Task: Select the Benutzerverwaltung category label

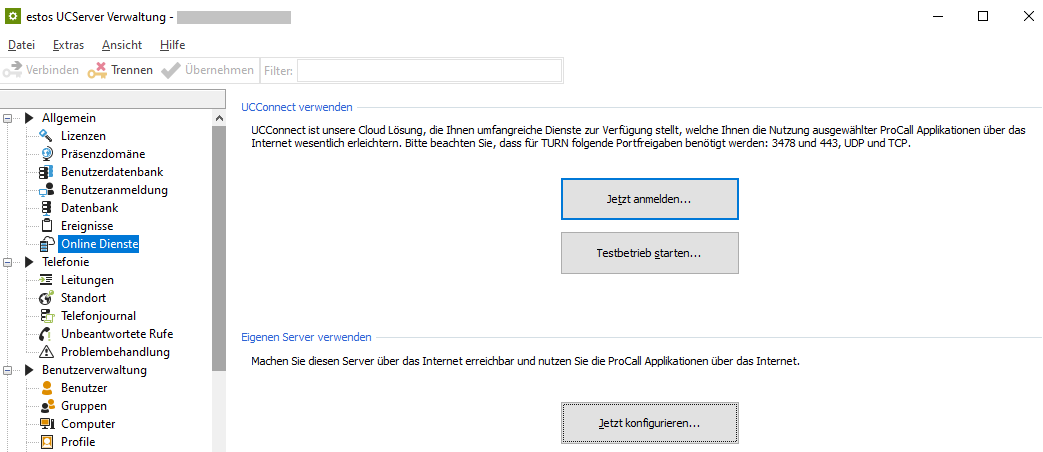Action: coord(94,370)
